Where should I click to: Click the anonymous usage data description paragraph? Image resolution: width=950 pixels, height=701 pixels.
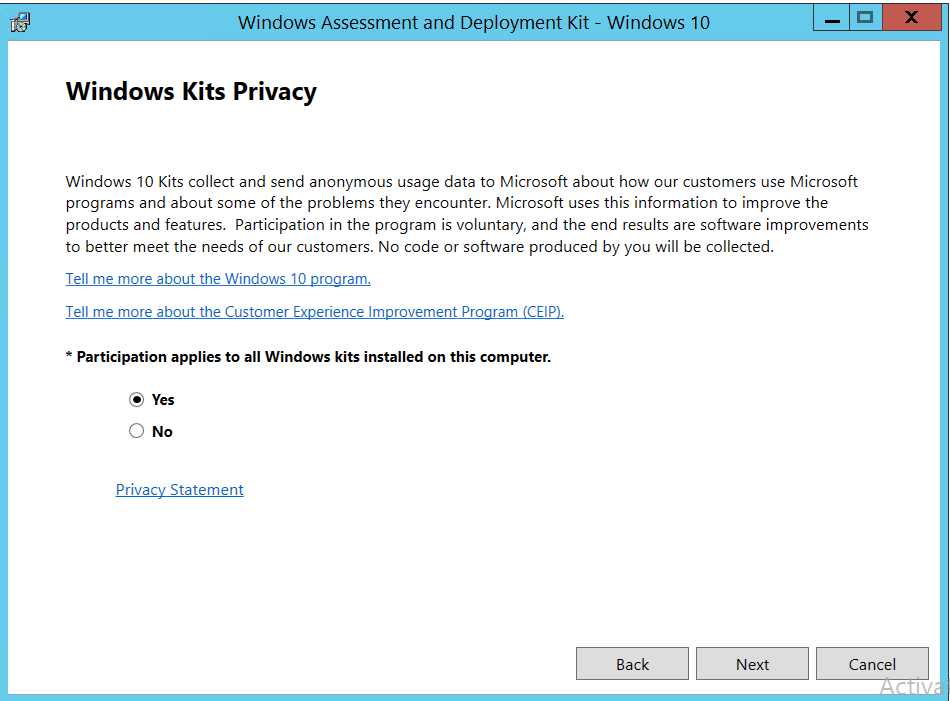click(467, 214)
